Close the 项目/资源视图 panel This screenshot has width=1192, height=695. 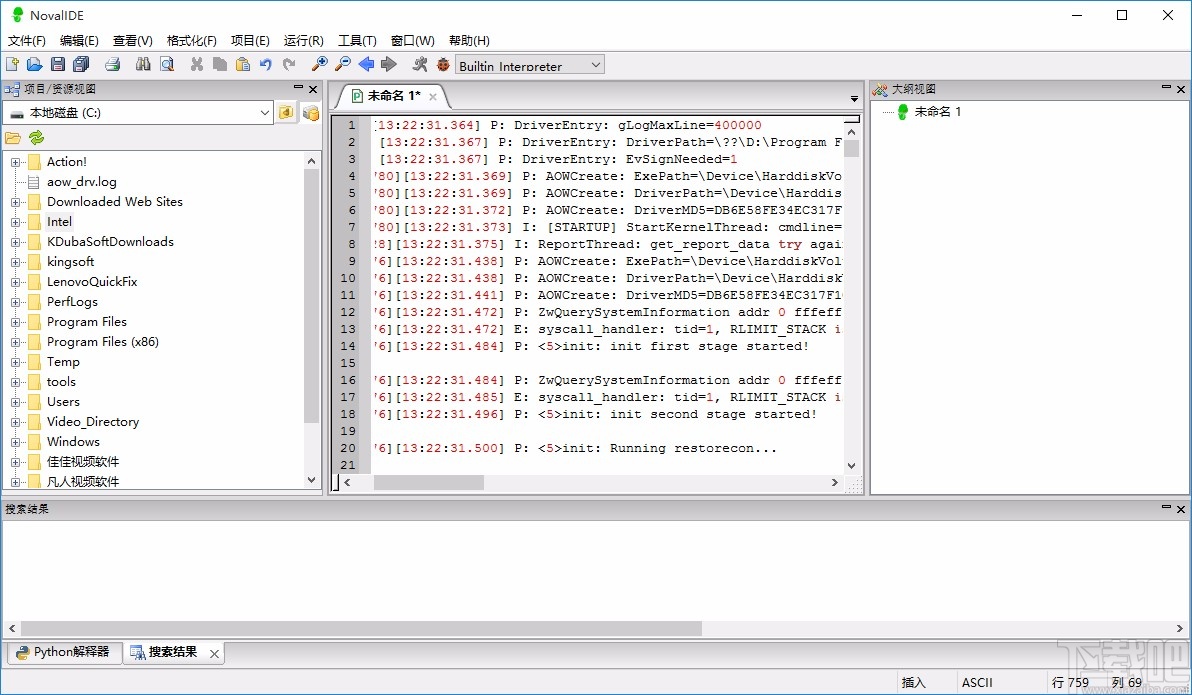pos(312,89)
